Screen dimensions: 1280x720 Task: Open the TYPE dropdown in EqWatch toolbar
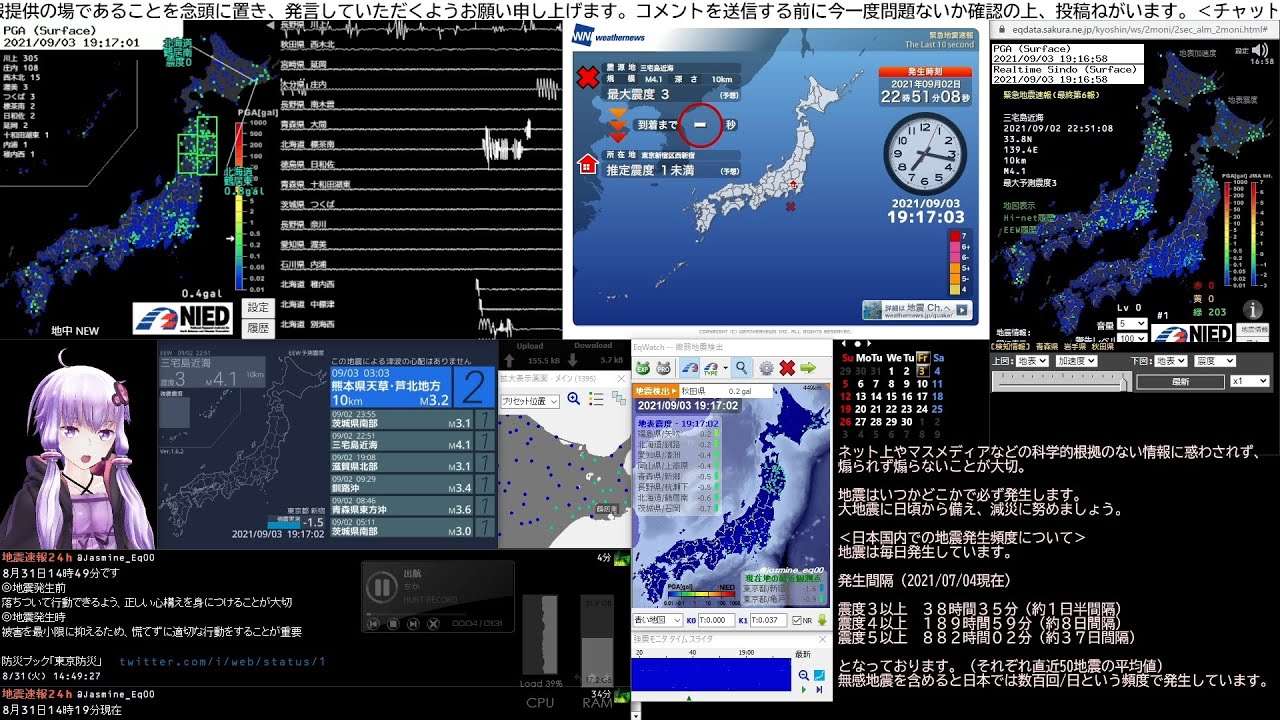point(711,366)
